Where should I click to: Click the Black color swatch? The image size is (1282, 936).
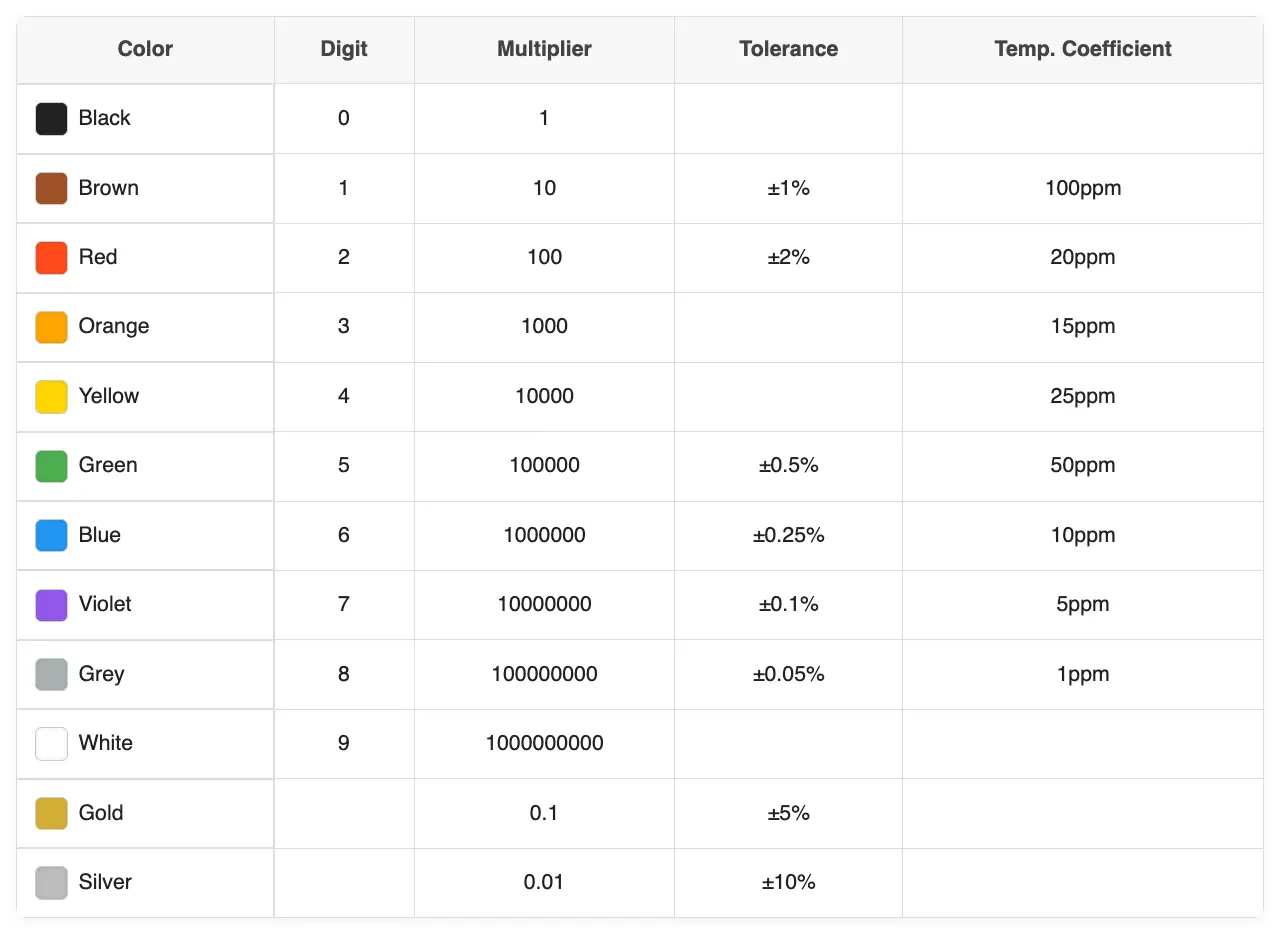click(x=51, y=119)
